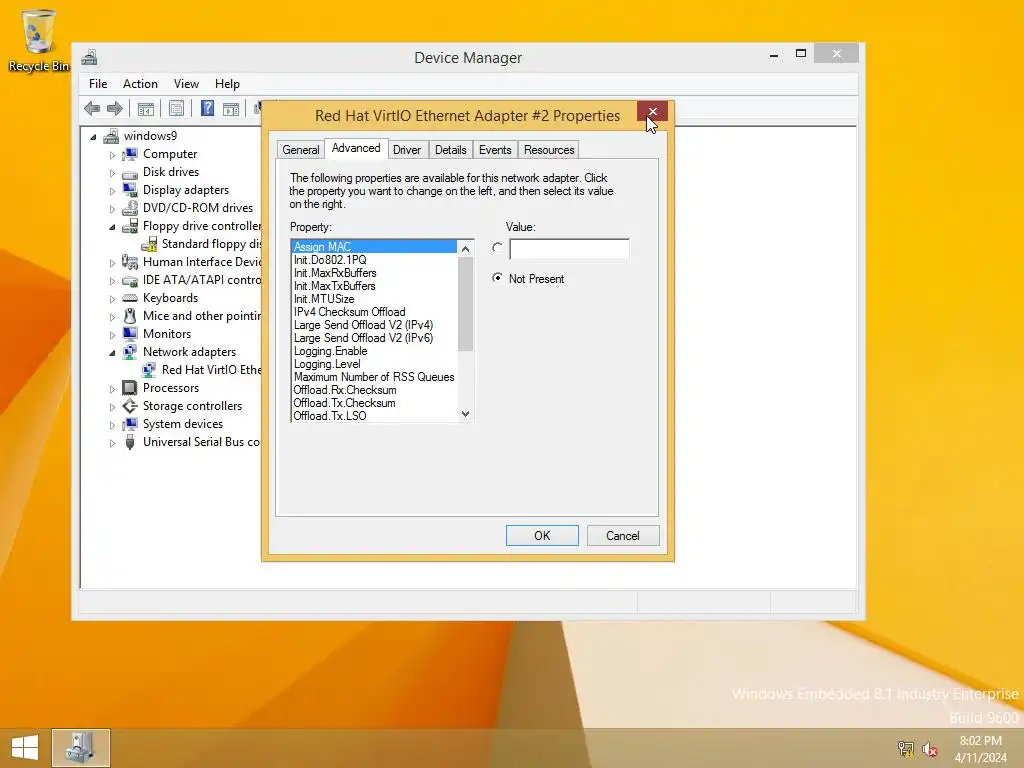Collapse the Floppy drive controllers node
Viewport: 1024px width, 768px height.
click(x=112, y=227)
